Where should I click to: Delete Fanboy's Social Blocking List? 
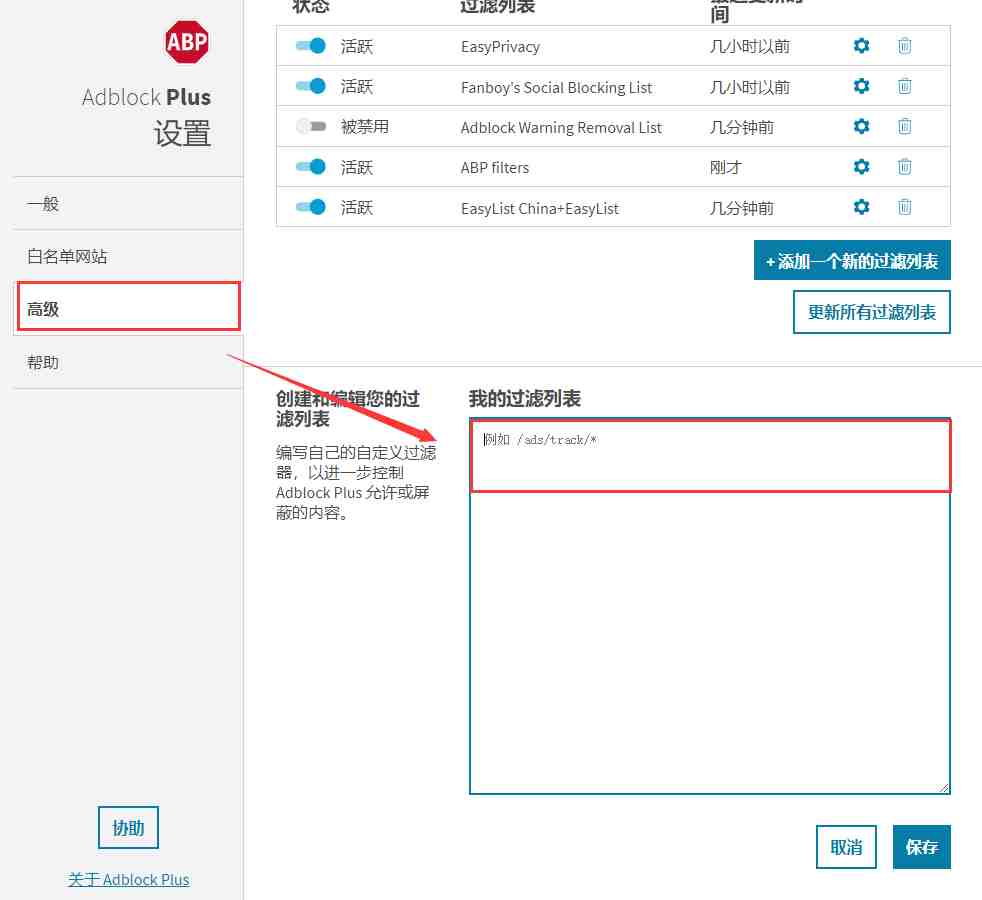[x=904, y=86]
